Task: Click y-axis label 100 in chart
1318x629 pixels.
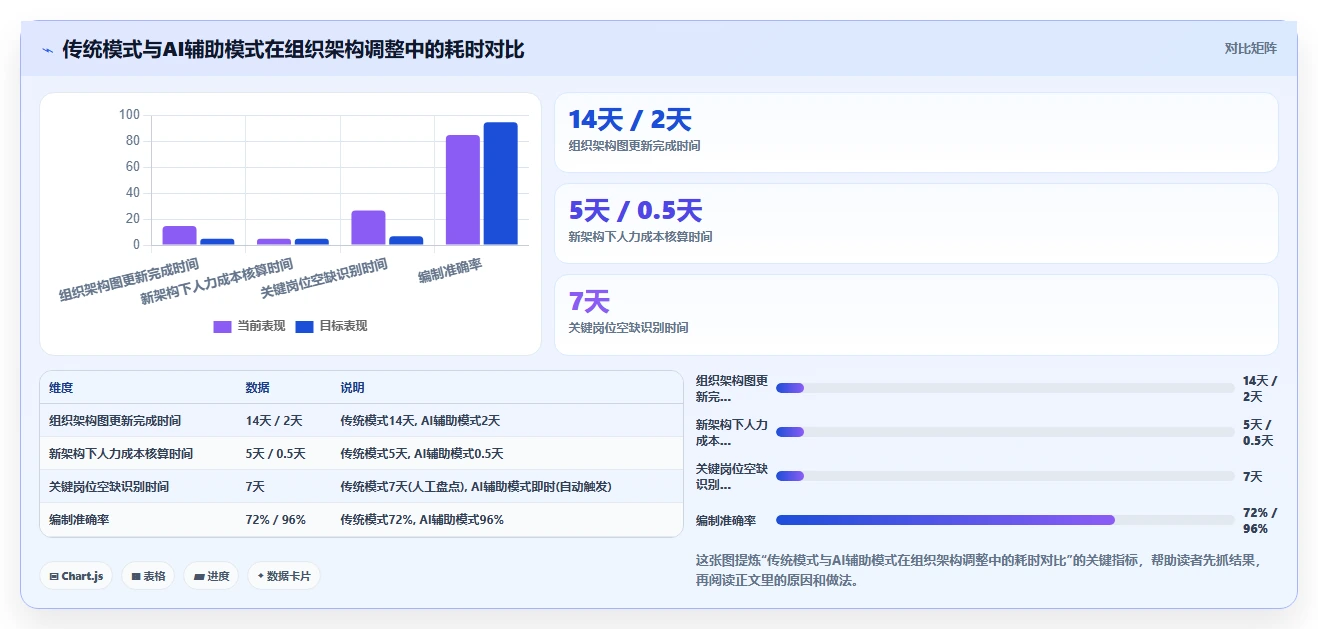Action: coord(129,115)
